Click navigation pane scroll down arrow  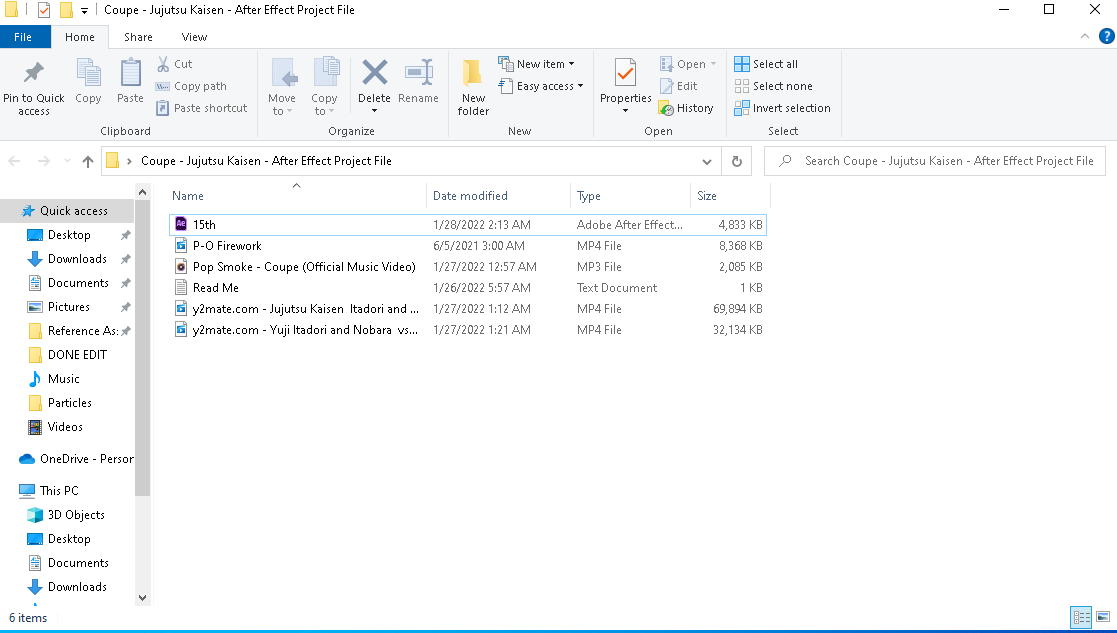pyautogui.click(x=142, y=598)
